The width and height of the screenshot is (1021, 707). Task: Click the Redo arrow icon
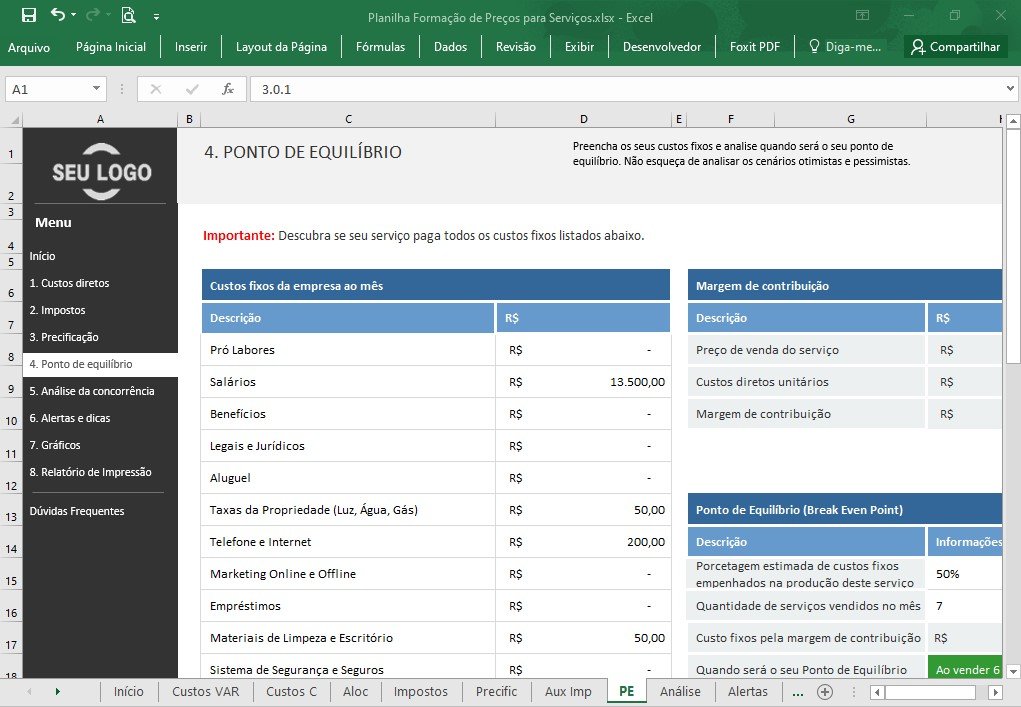point(94,14)
